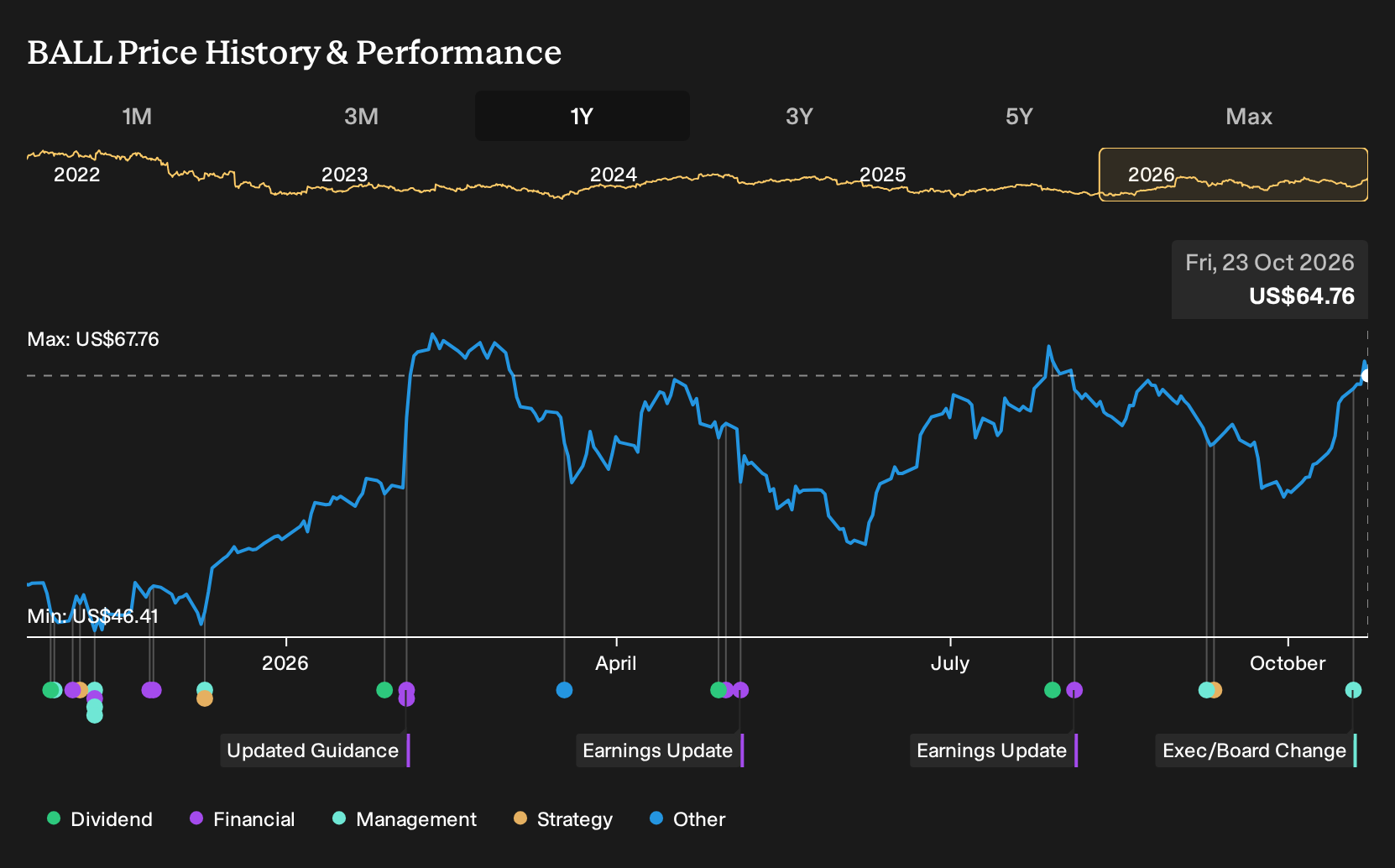1395x868 pixels.
Task: Switch chart to the 3Y range
Action: [799, 116]
